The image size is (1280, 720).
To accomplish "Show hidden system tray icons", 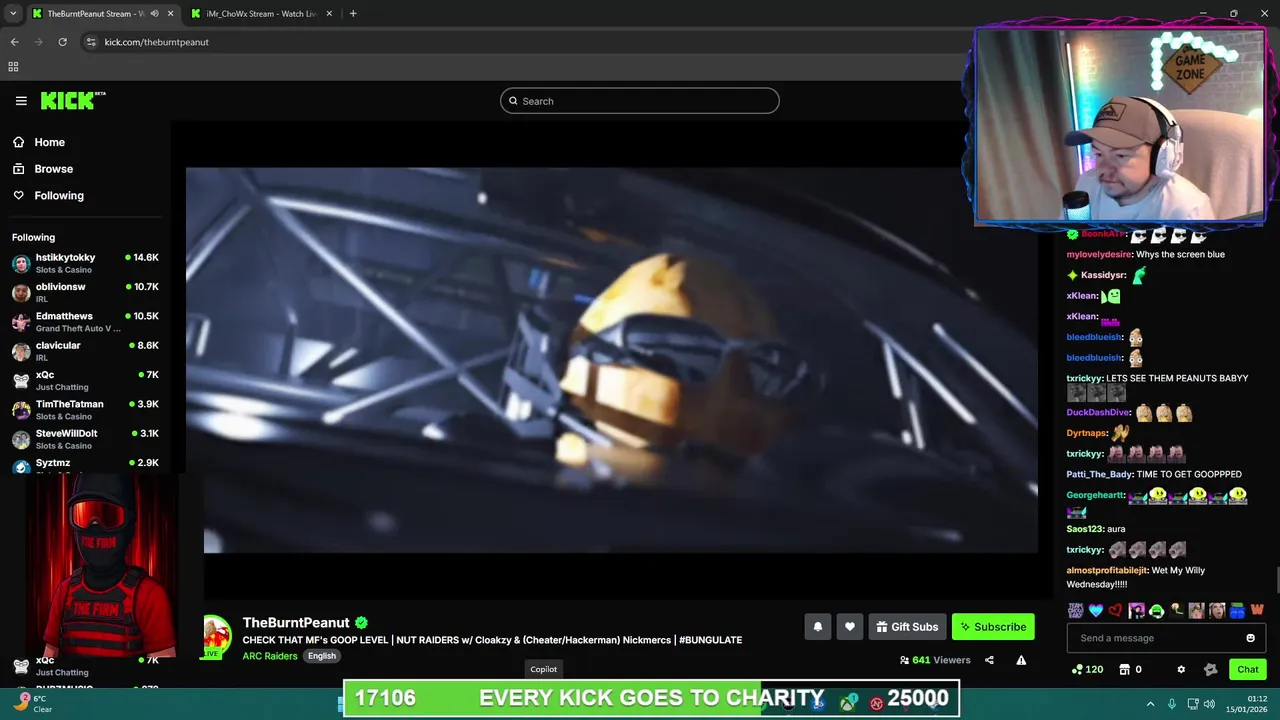I will [x=1150, y=704].
